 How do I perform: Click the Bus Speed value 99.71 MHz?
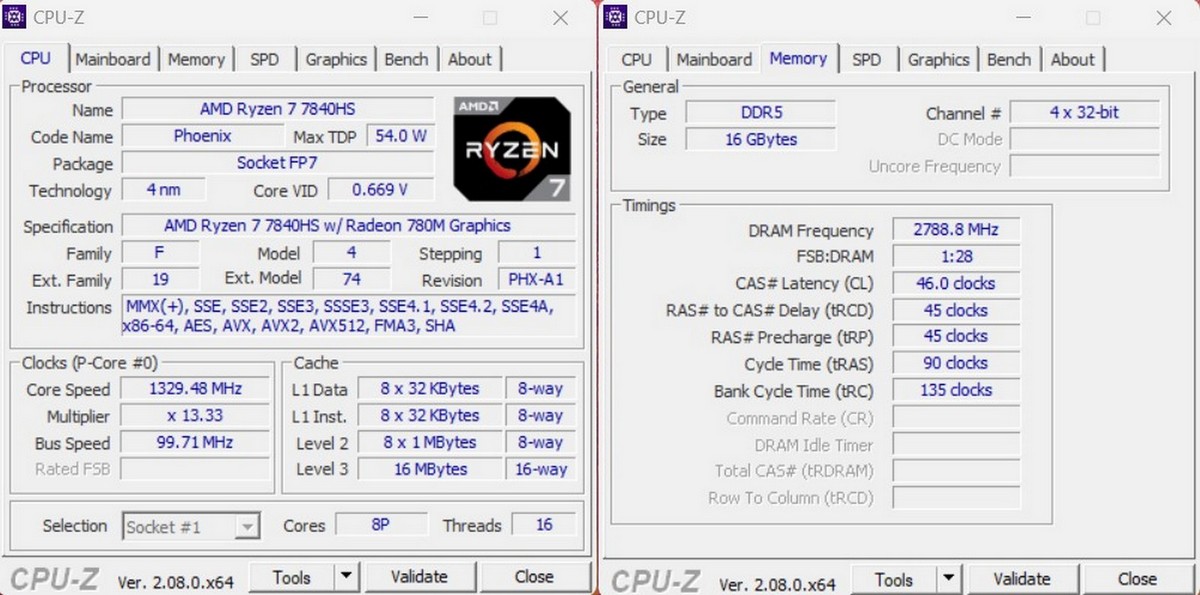[195, 442]
